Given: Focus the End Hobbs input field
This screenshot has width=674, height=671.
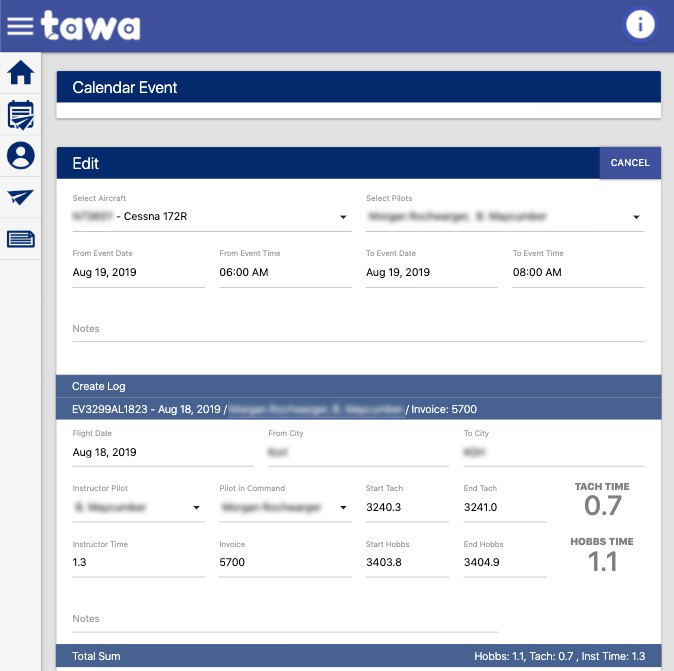Looking at the screenshot, I should (x=504, y=563).
